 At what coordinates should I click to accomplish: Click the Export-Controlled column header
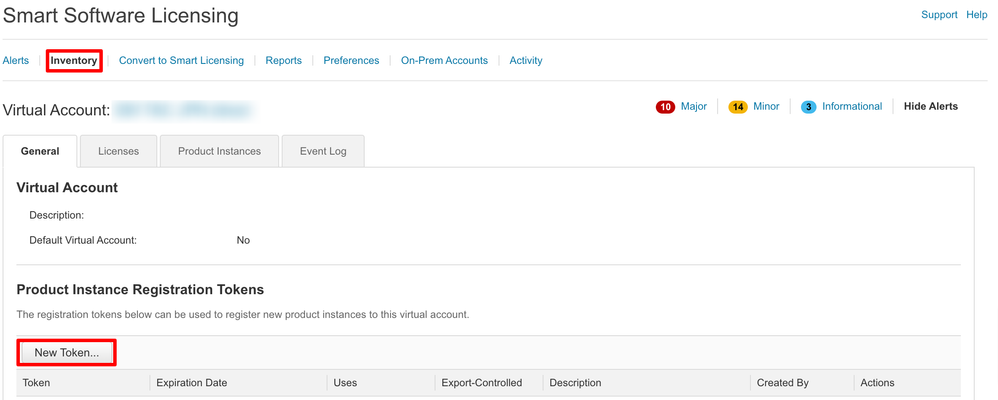[482, 383]
